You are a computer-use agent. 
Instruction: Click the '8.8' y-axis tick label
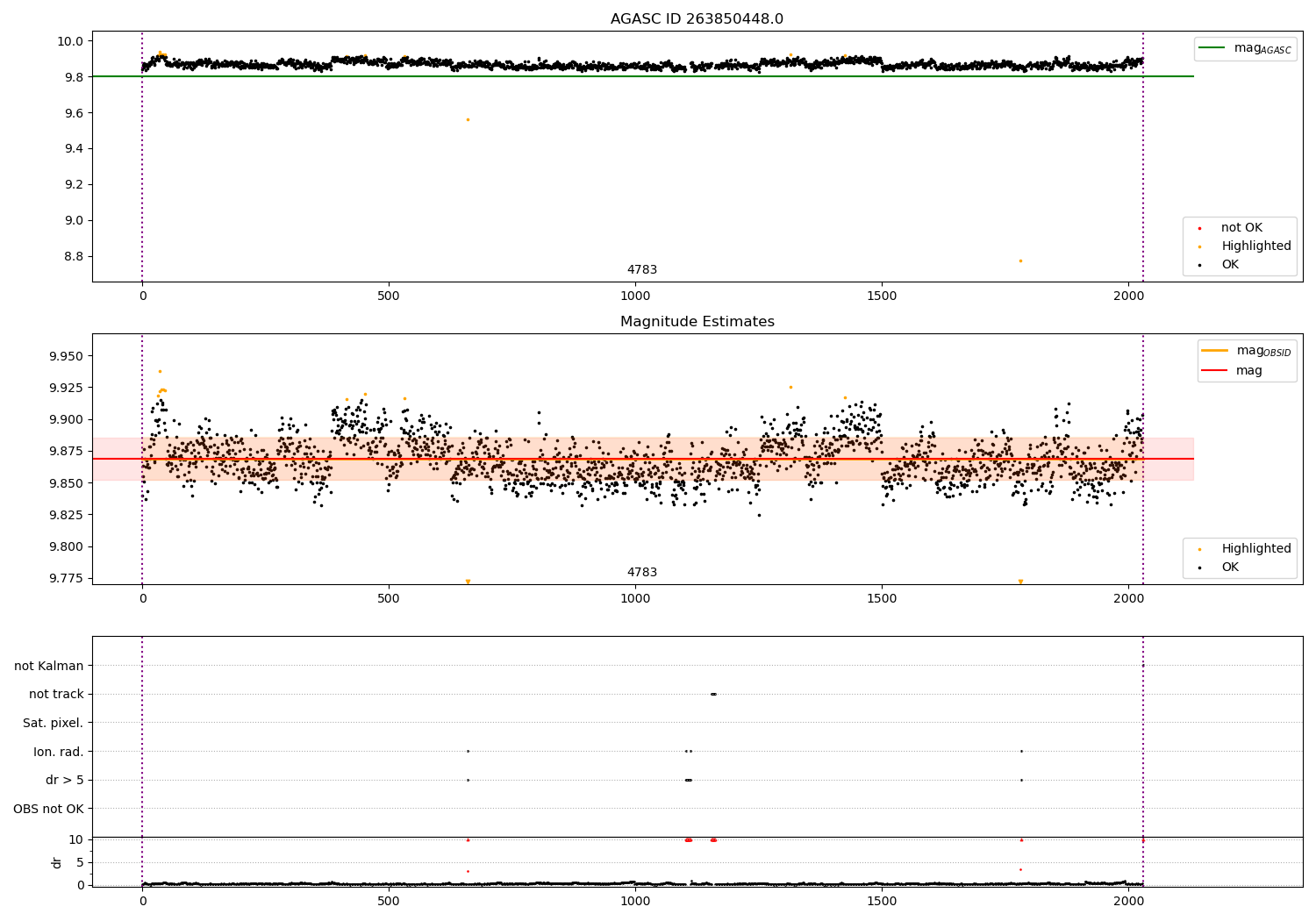pos(74,257)
